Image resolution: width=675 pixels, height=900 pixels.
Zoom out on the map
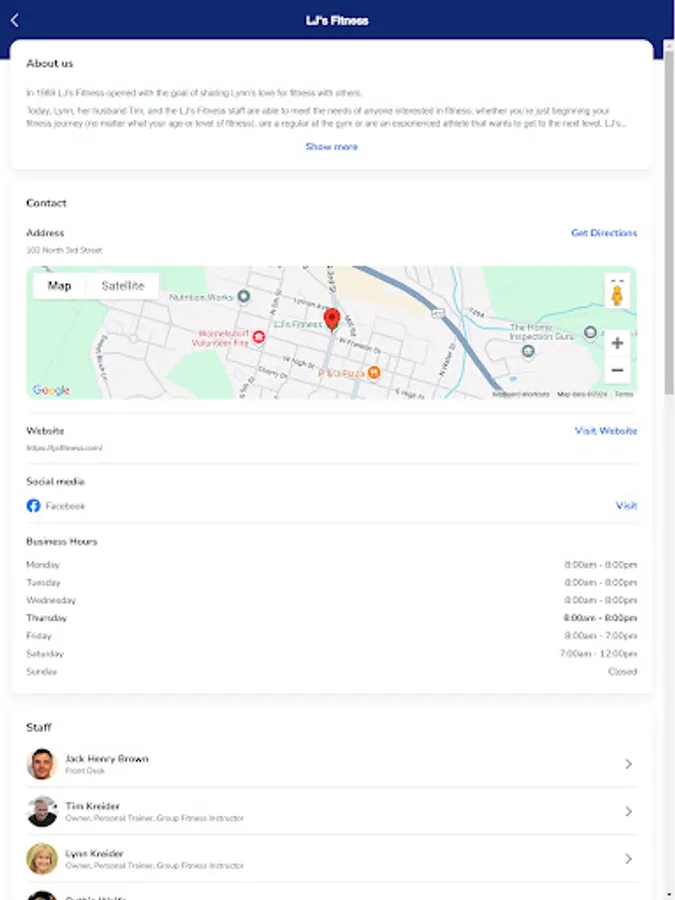tap(617, 370)
